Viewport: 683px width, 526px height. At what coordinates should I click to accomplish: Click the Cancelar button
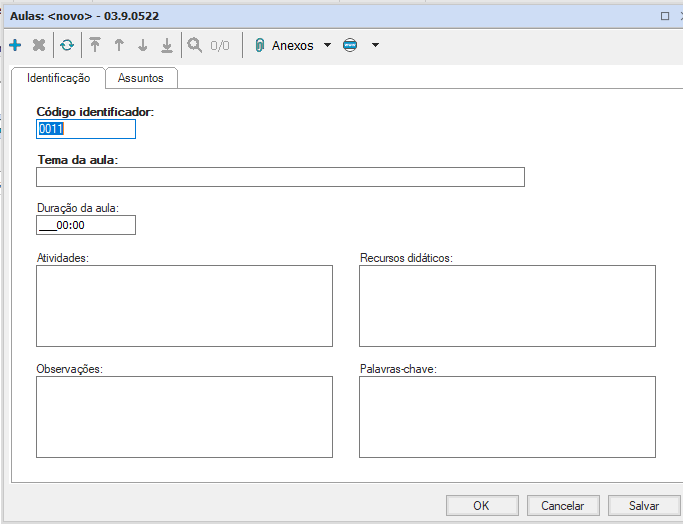coord(562,506)
